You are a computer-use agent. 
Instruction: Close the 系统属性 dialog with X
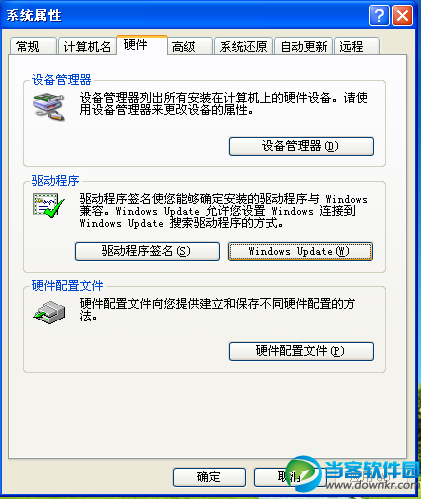[402, 15]
